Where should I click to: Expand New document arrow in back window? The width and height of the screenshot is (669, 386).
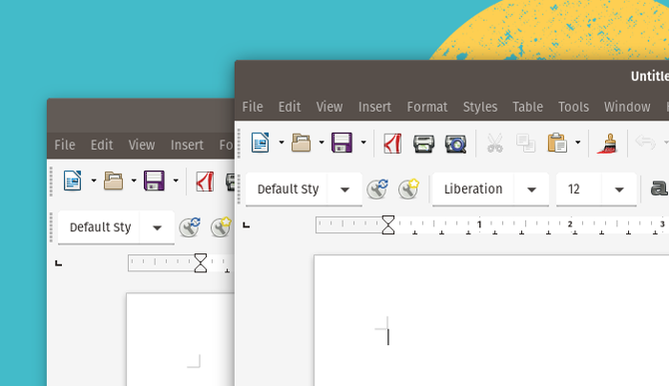click(93, 180)
